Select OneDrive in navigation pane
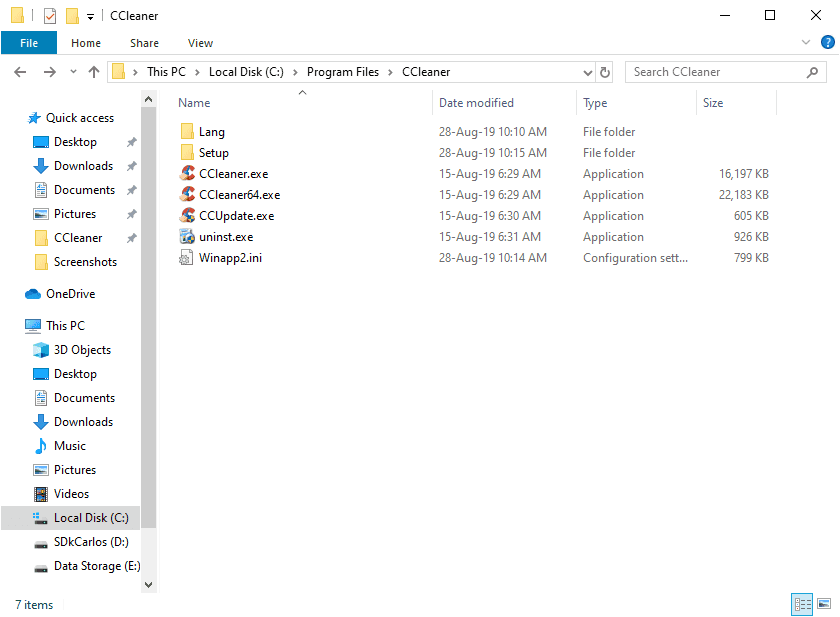The height and width of the screenshot is (617, 840). pyautogui.click(x=70, y=294)
